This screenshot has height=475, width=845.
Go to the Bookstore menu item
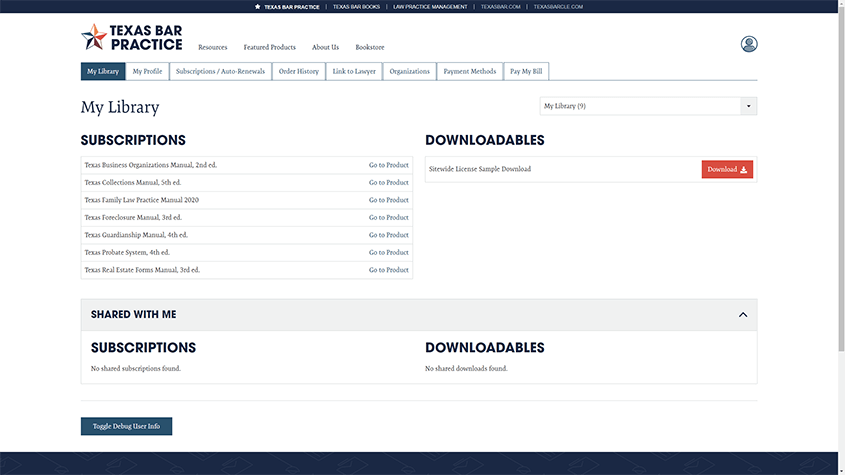click(370, 47)
